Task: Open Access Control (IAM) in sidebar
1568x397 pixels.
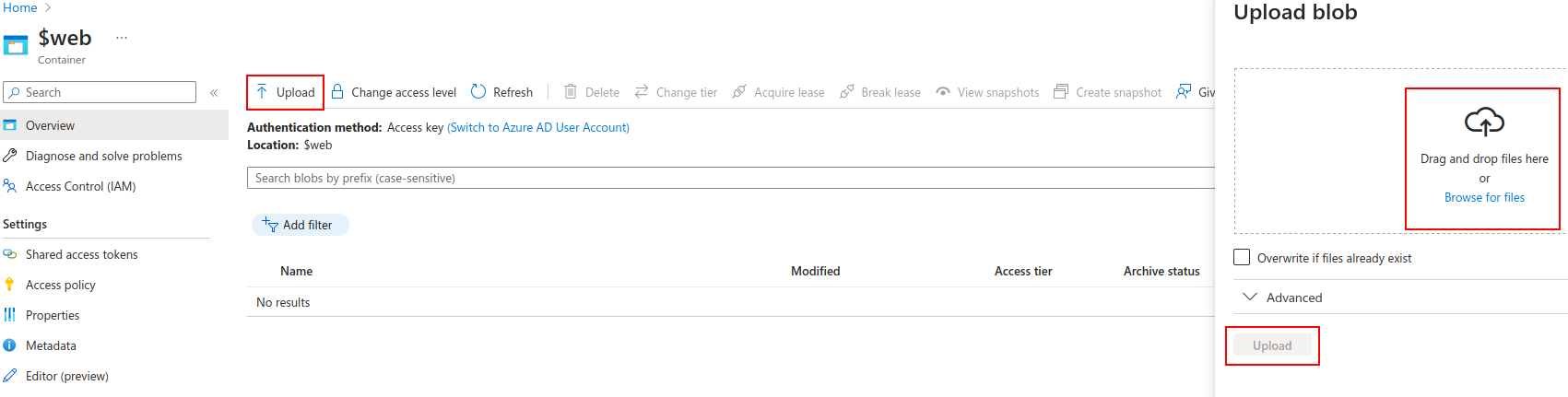Action: pos(80,186)
